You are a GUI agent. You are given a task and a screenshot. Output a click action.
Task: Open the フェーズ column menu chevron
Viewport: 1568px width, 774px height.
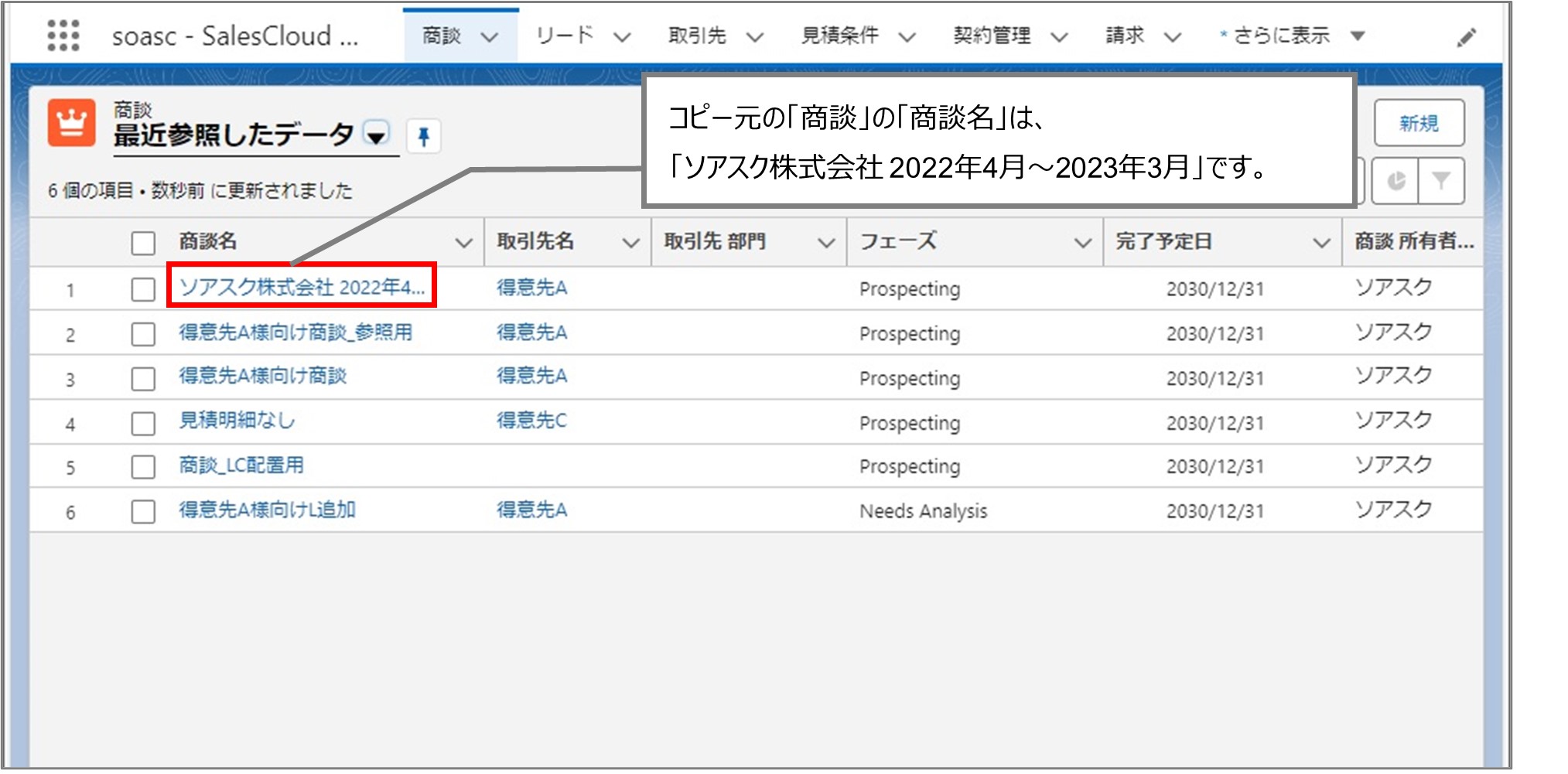[1083, 243]
